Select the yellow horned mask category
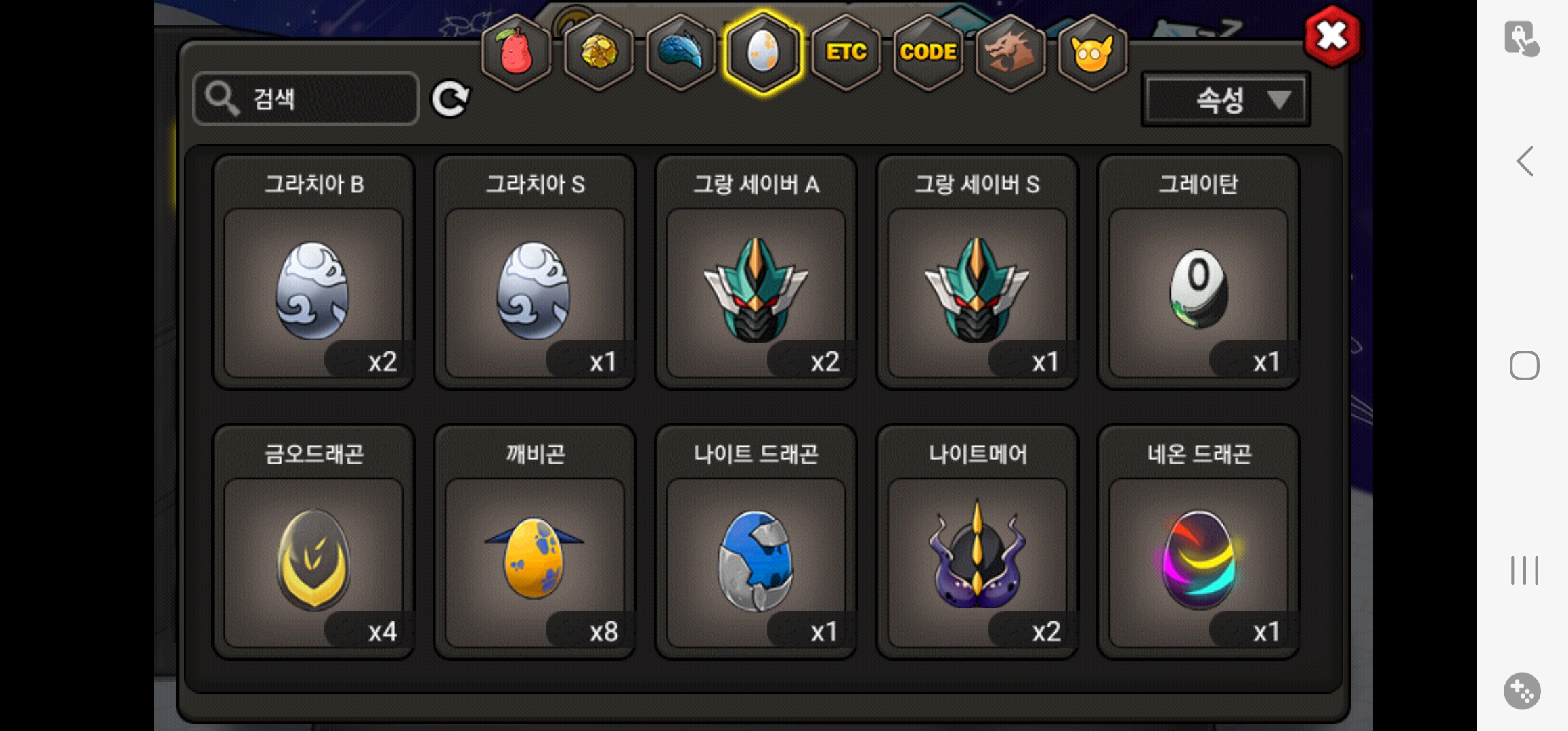This screenshot has height=731, width=1568. point(1092,53)
